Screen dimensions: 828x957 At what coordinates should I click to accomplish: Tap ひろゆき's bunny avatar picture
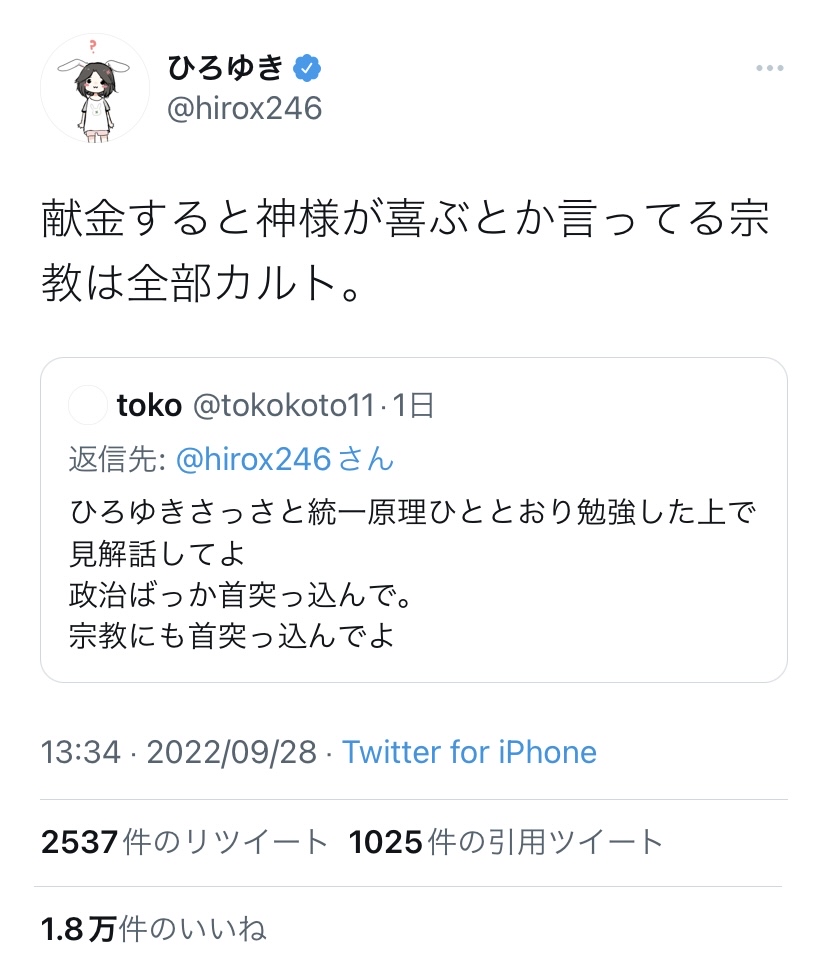click(x=95, y=88)
